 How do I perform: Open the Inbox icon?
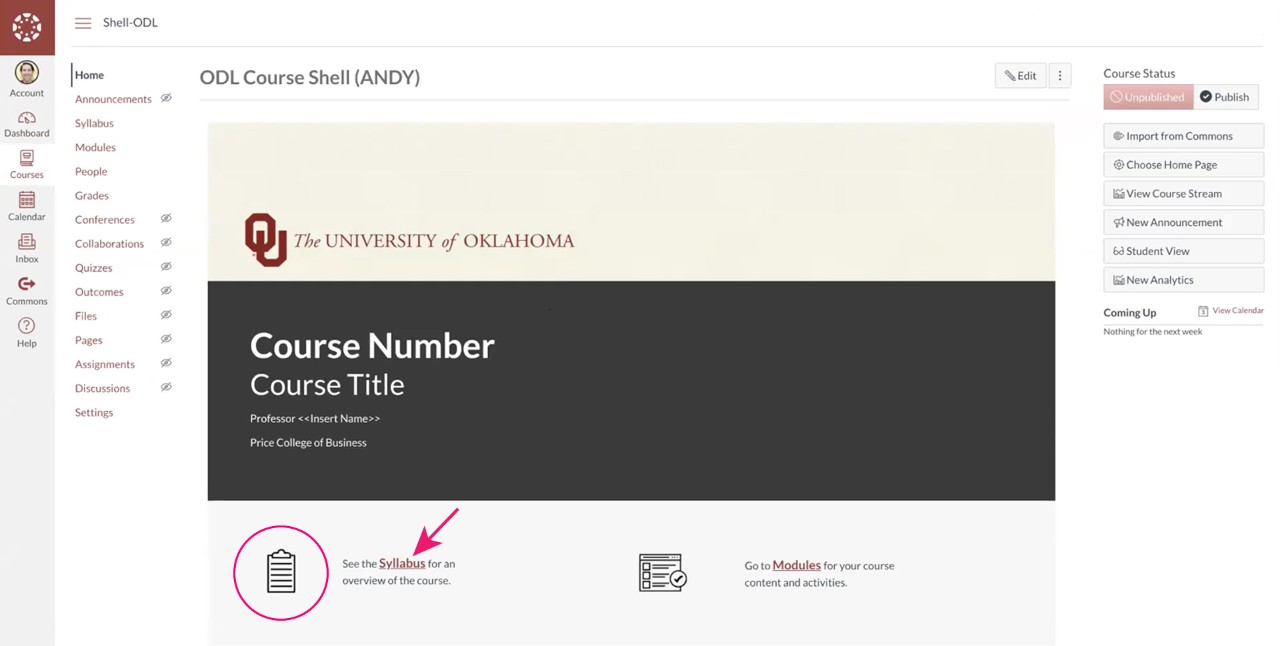[x=27, y=243]
